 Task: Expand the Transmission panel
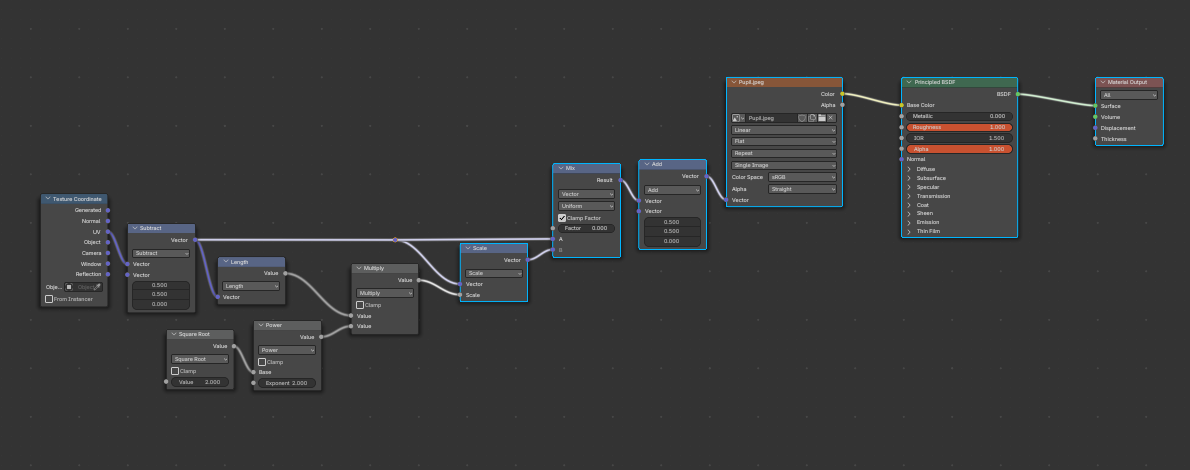click(909, 196)
